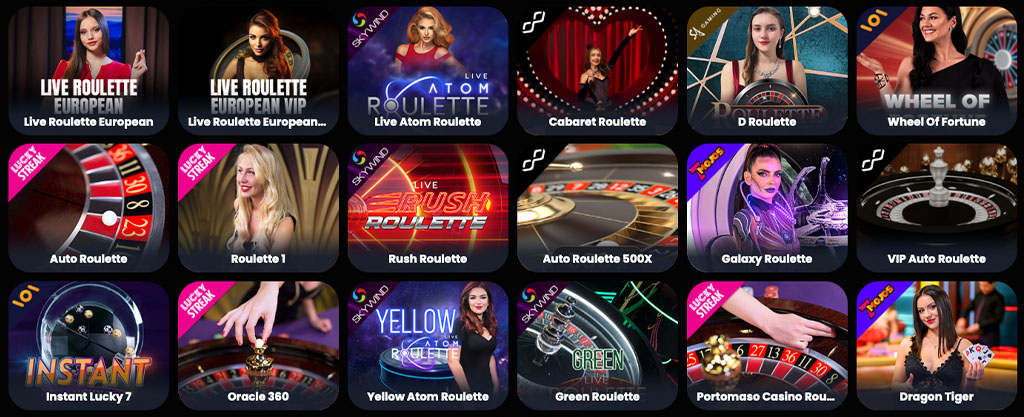
Task: Click the Roulette 1 title label
Action: pos(258,259)
